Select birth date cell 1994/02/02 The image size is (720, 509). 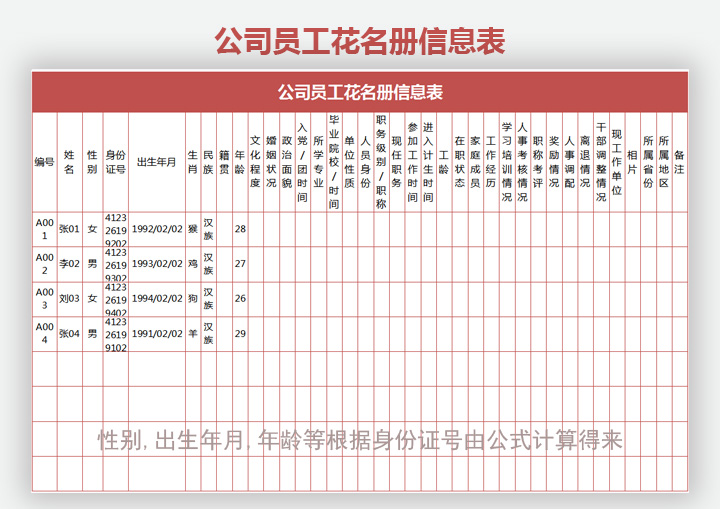pyautogui.click(x=157, y=299)
